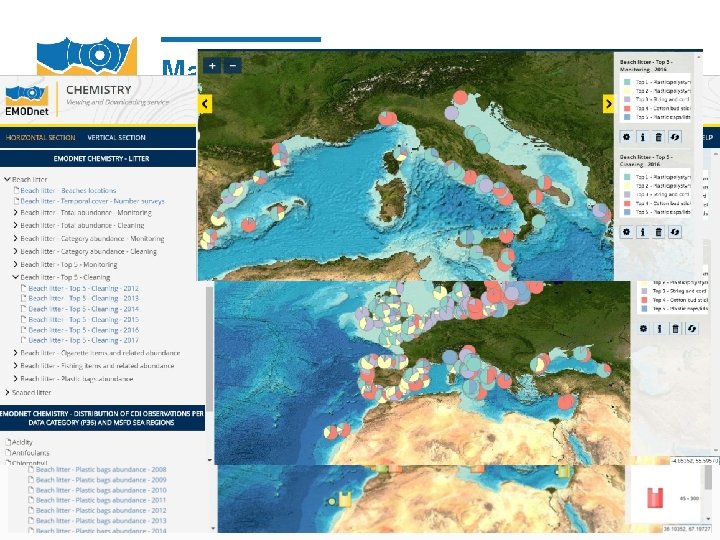720x540 pixels.
Task: Load Beach litter - Top 5 - Cleaning - 2013
Action: tap(84, 298)
